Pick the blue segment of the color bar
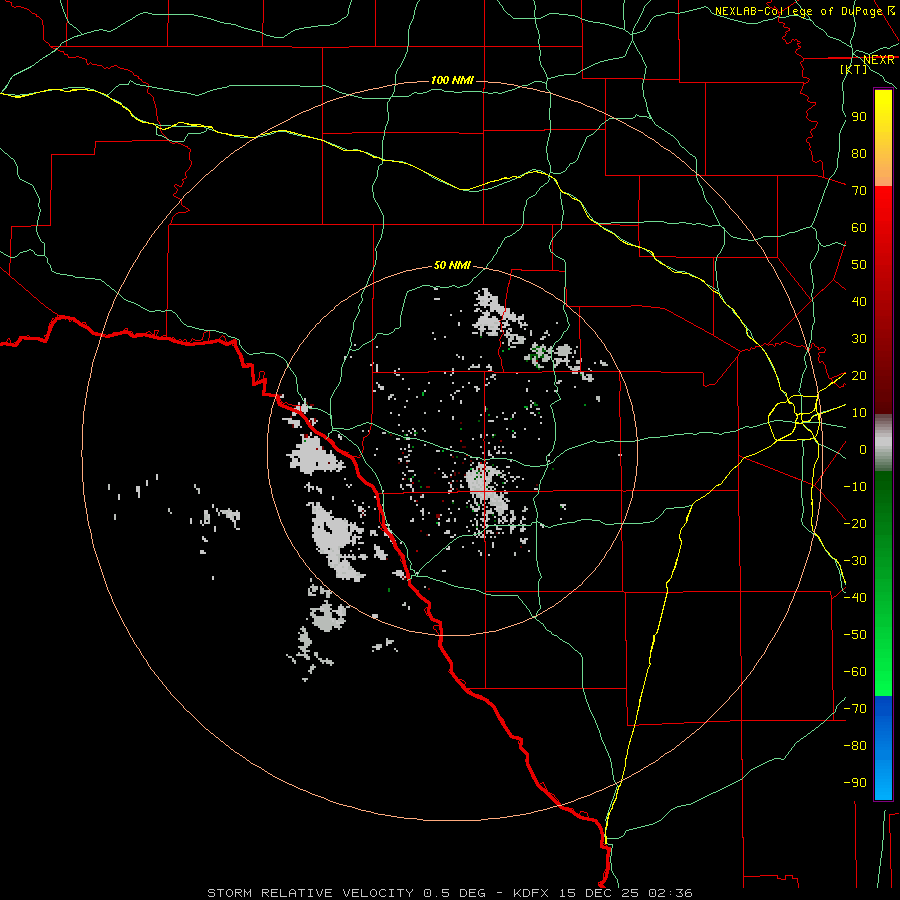This screenshot has width=900, height=900. (x=883, y=748)
